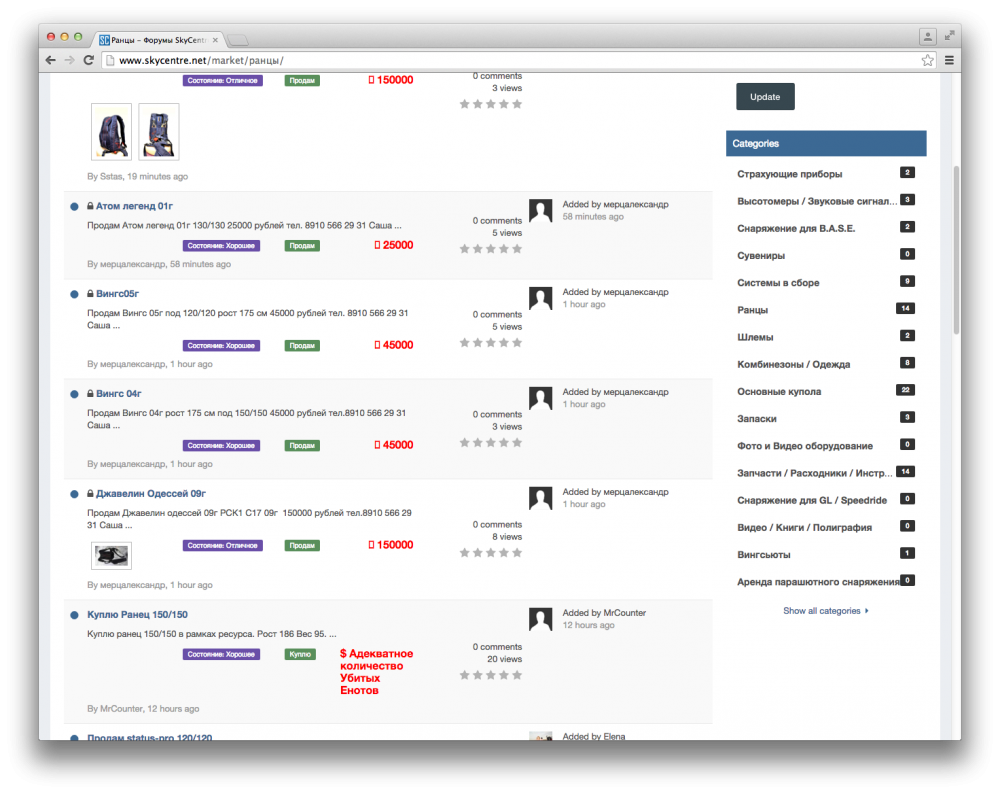Viewport: 1000px width, 794px height.
Task: Click the author link Sstas
Action: coord(111,177)
